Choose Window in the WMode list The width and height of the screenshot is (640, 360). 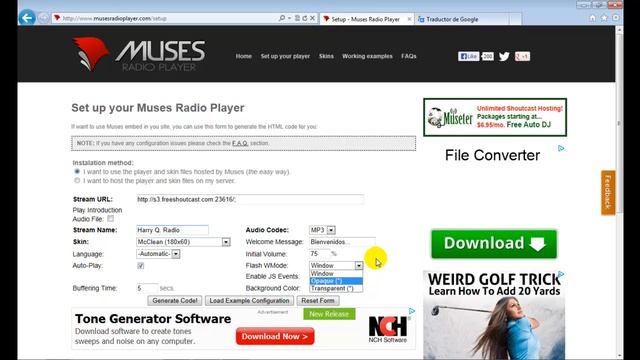coord(336,274)
